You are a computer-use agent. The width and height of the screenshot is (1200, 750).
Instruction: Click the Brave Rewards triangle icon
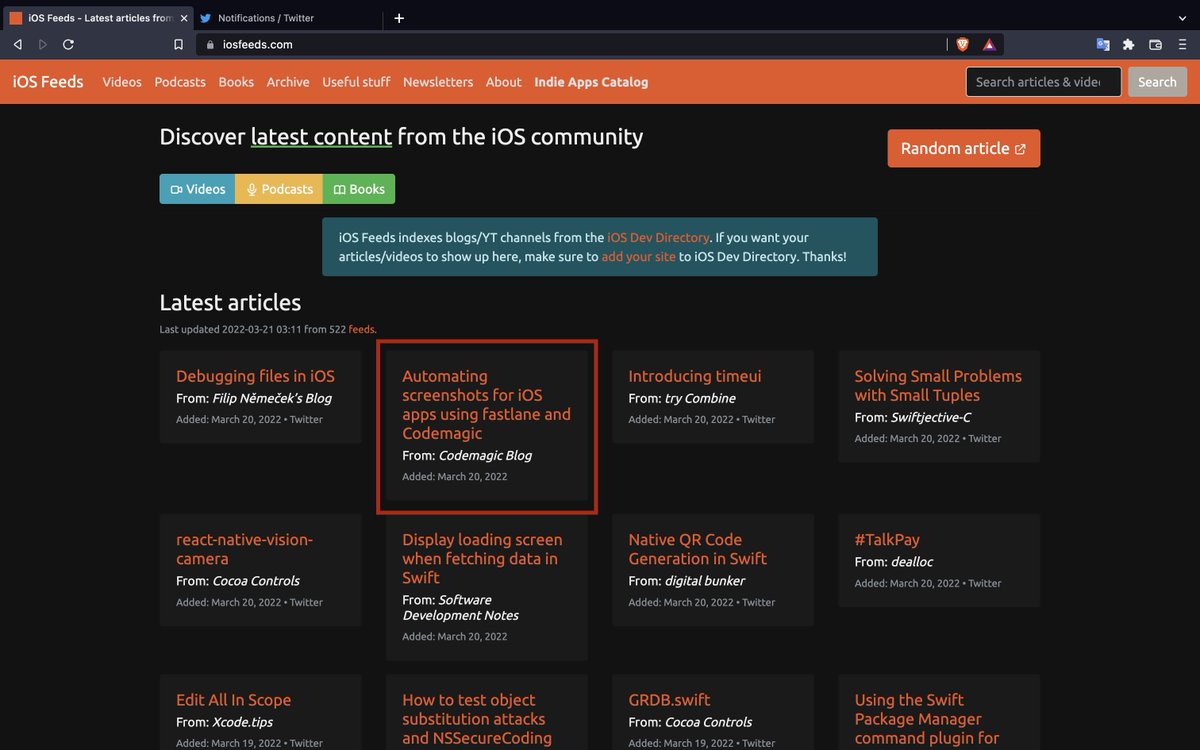[989, 44]
